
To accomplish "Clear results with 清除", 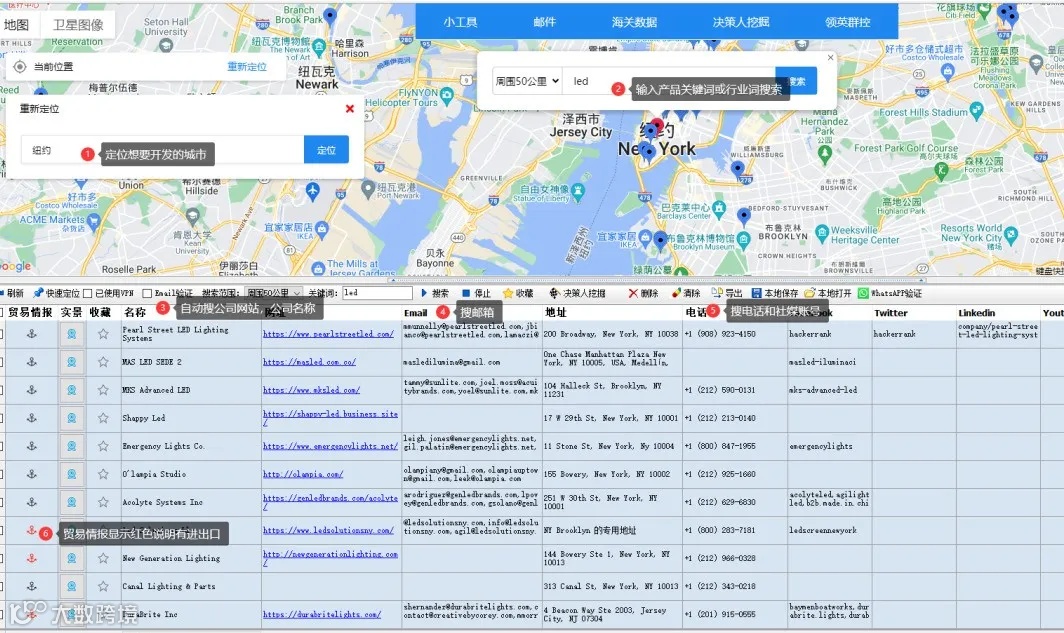I will 685,293.
